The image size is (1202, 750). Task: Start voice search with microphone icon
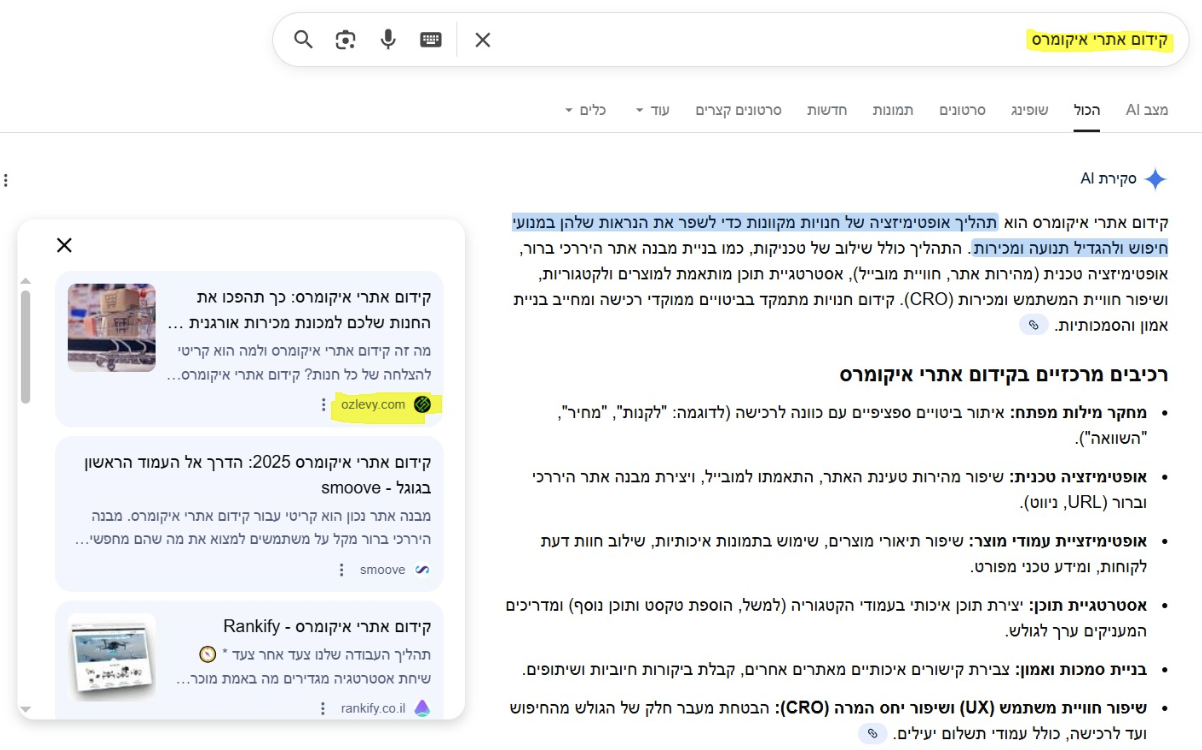tap(388, 39)
